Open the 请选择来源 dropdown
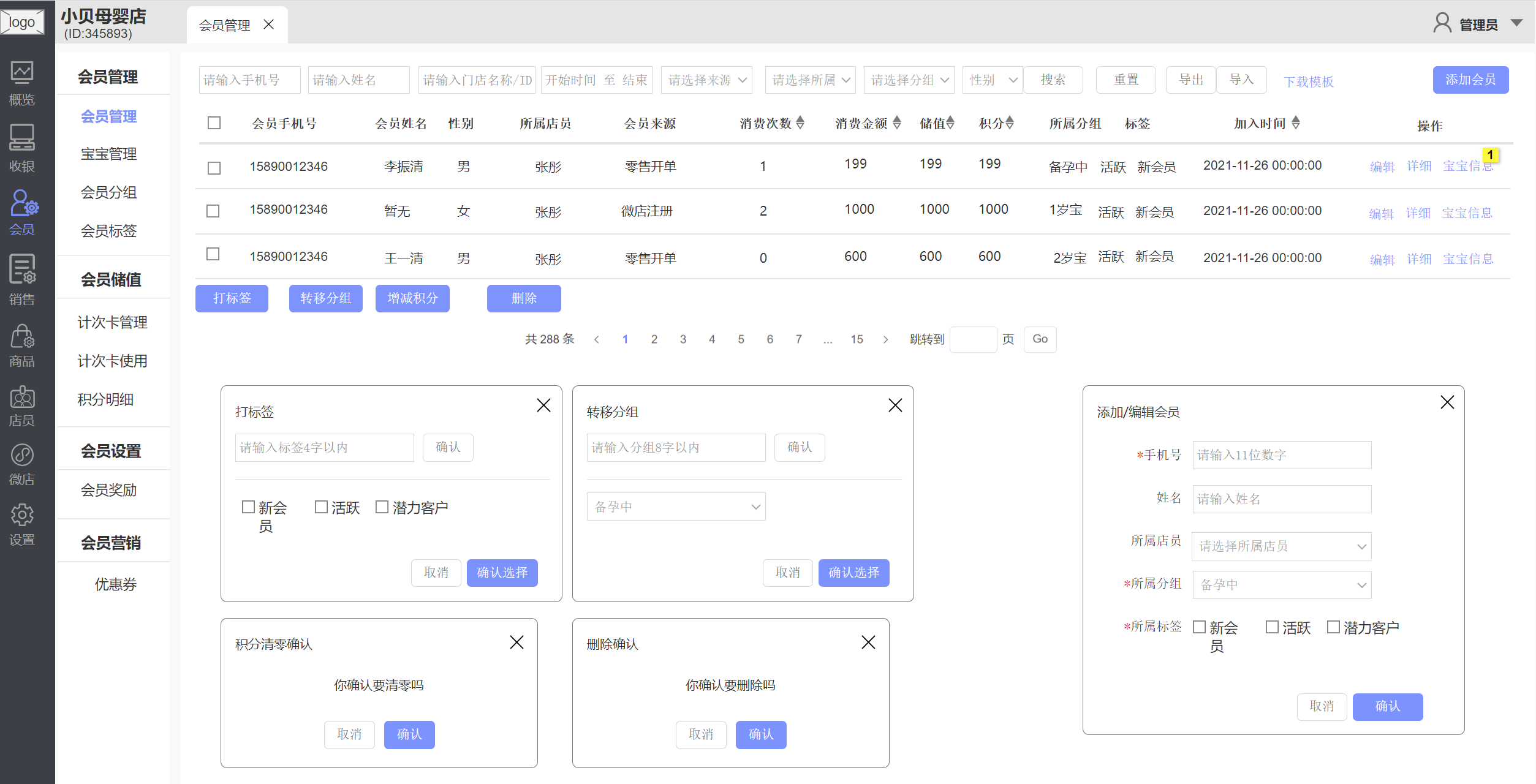Viewport: 1536px width, 784px height. click(706, 80)
